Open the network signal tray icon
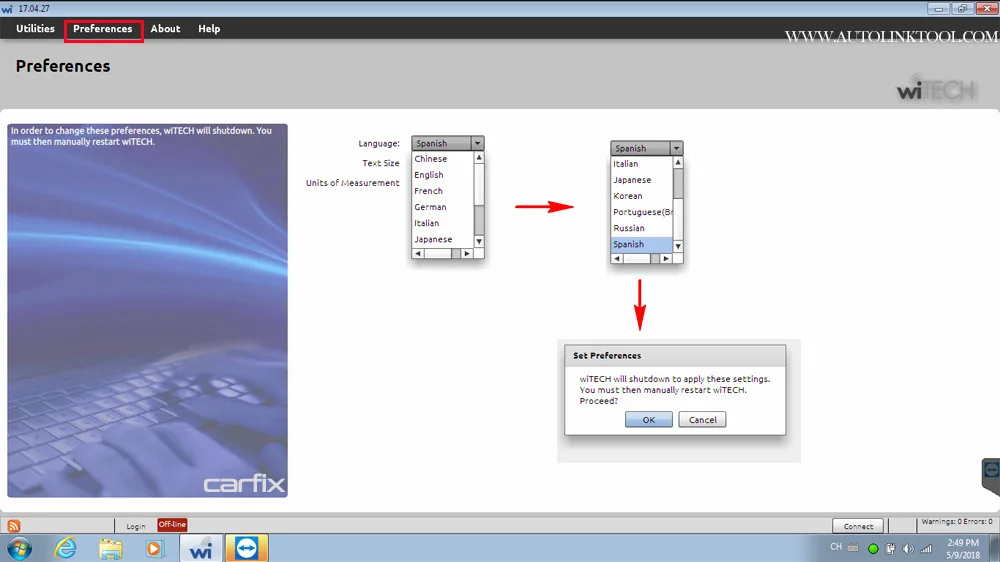Viewport: 1000px width, 562px height. click(x=927, y=549)
